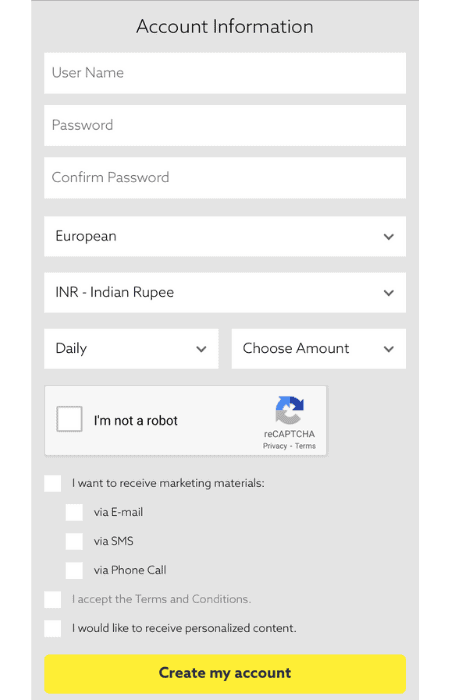
Task: Focus the Password field
Action: point(225,125)
